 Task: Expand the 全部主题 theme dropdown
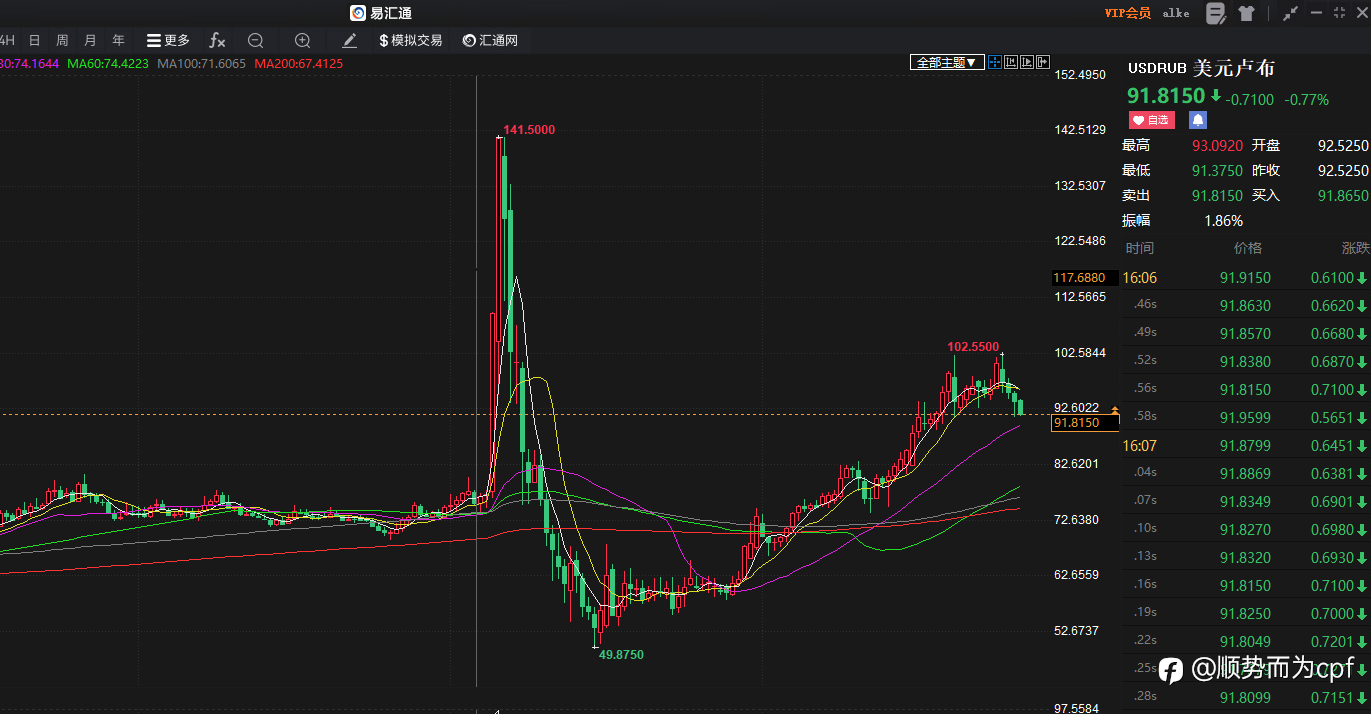coord(947,62)
